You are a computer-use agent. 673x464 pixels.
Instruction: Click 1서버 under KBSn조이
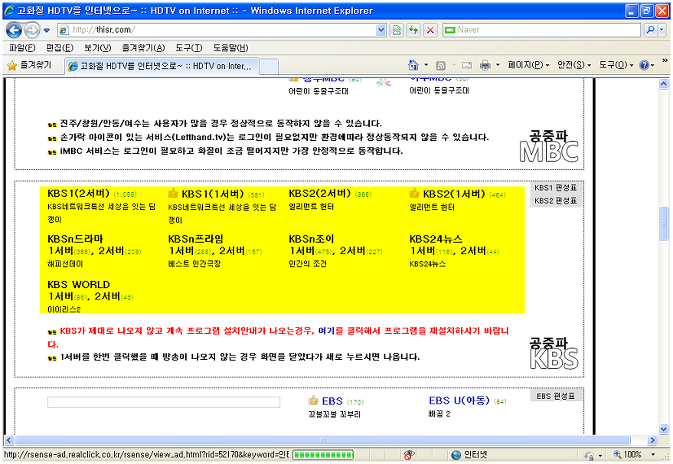(302, 251)
